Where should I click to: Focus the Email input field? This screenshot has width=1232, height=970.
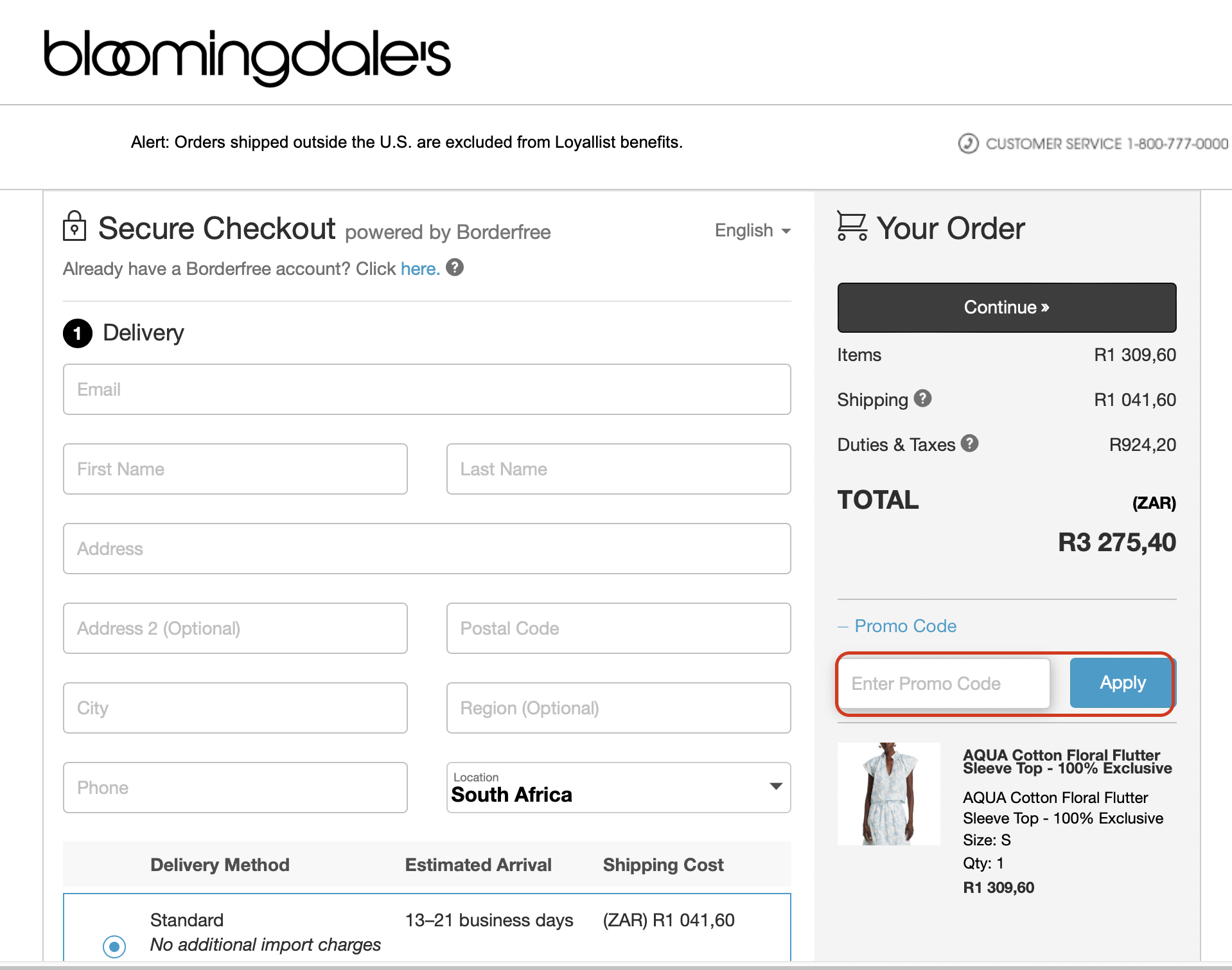[427, 389]
